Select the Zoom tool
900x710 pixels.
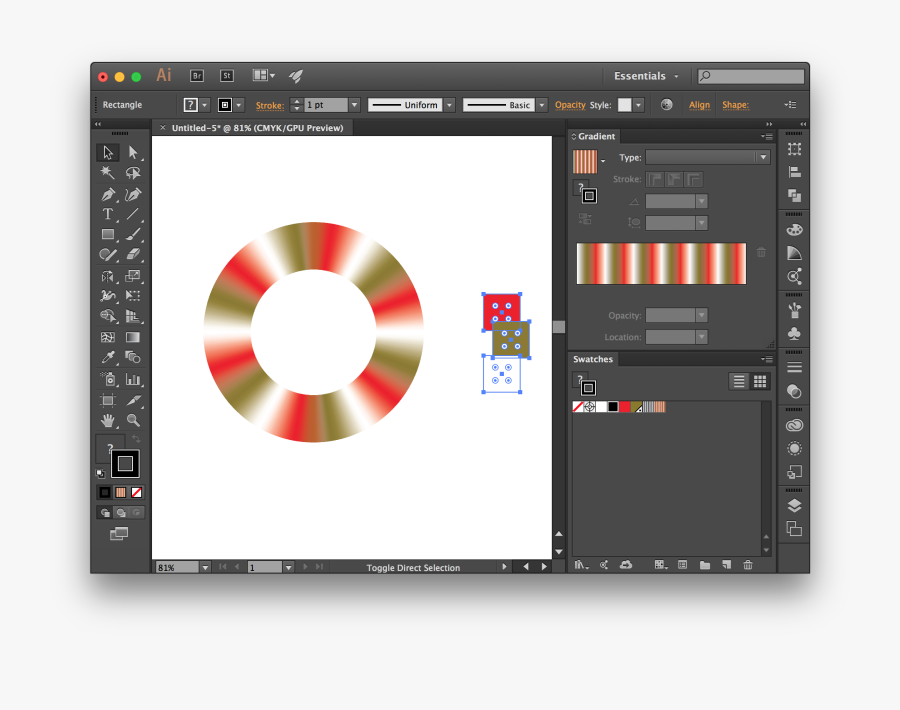133,422
